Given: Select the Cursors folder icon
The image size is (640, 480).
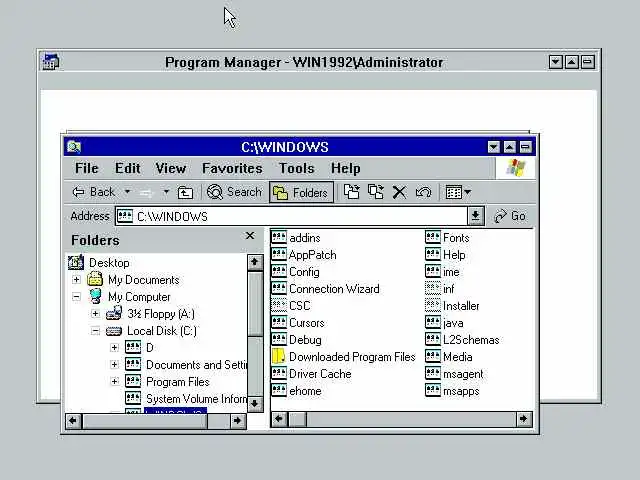Looking at the screenshot, I should click(279, 322).
